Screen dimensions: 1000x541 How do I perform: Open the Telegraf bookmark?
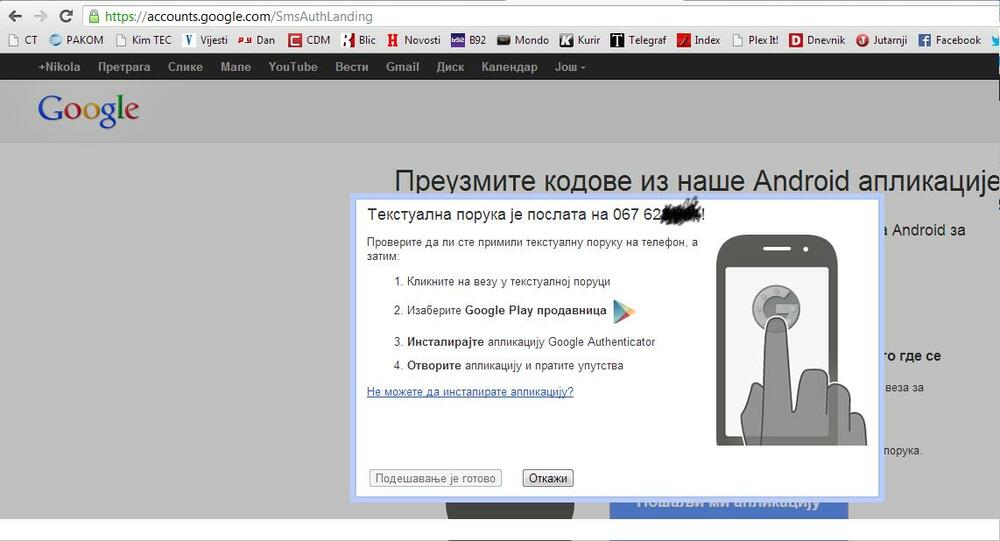(x=638, y=40)
